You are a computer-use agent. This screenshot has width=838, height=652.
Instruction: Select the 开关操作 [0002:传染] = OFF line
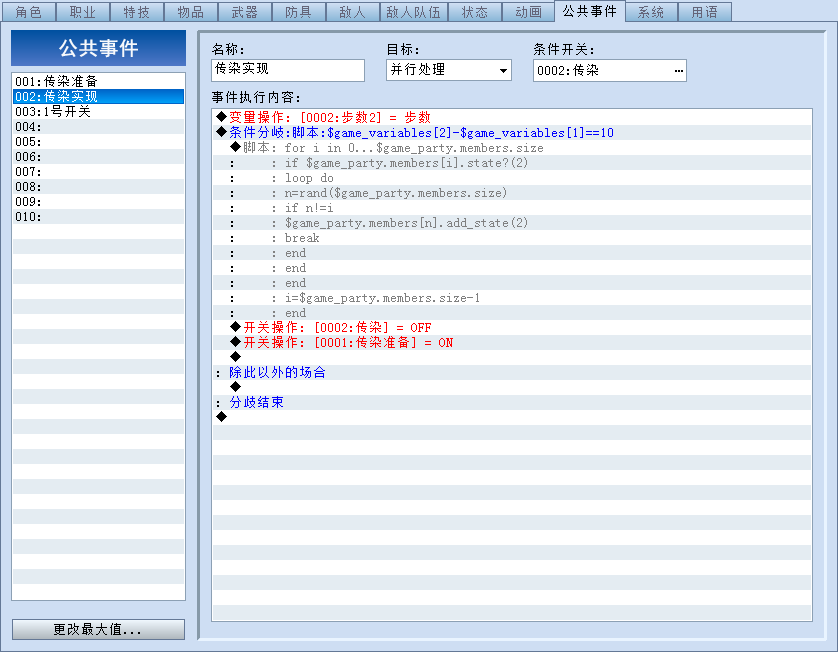pos(512,327)
